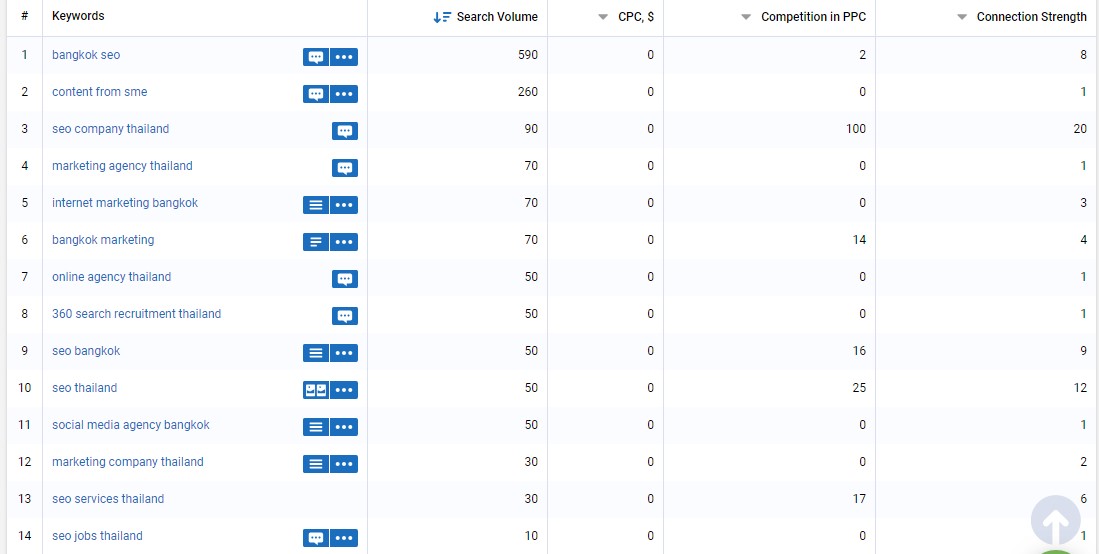Viewport: 1099px width, 554px height.
Task: Open the three-dots menu for bangkok marketing
Action: tap(343, 242)
